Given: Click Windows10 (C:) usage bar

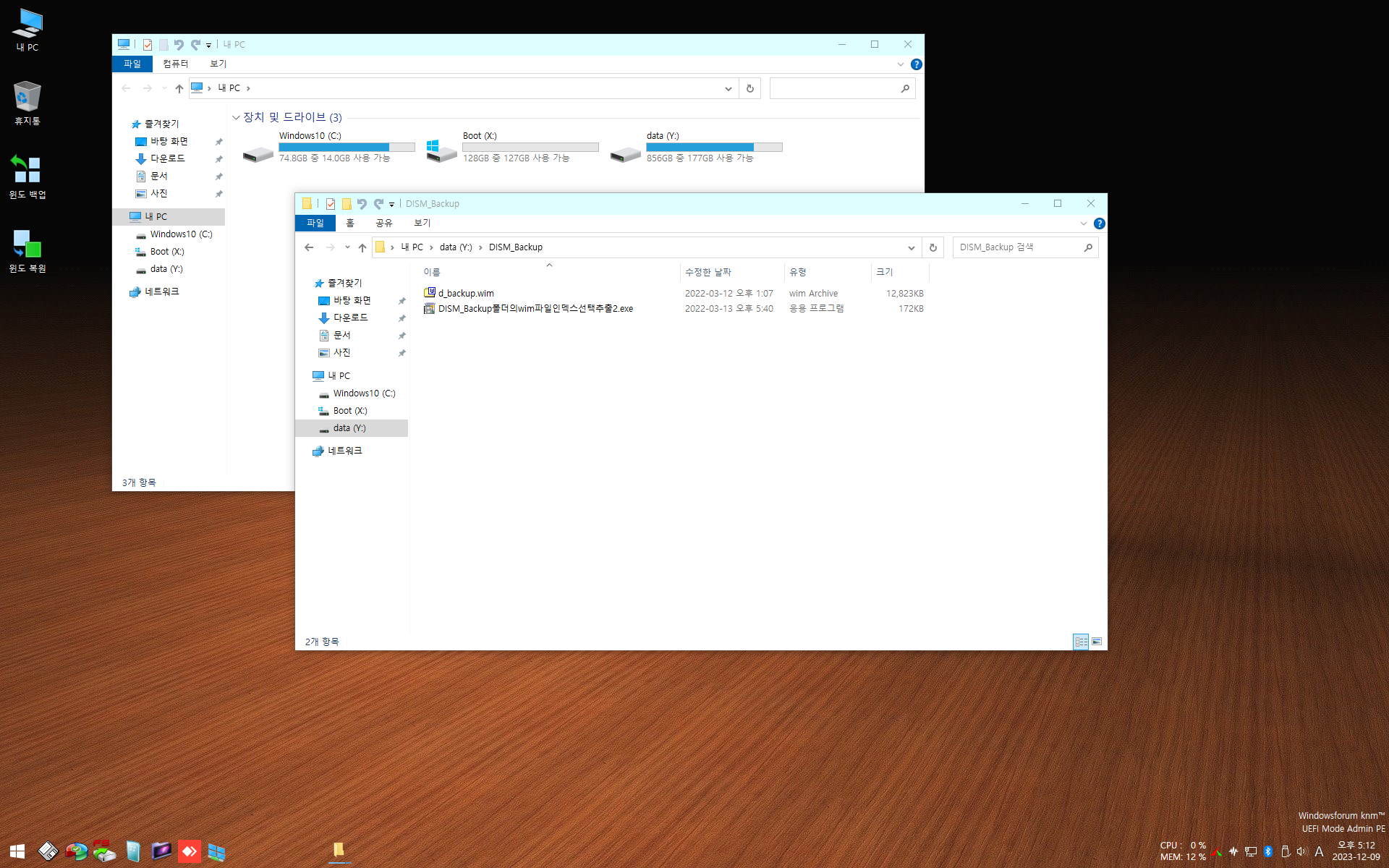Looking at the screenshot, I should tap(347, 148).
